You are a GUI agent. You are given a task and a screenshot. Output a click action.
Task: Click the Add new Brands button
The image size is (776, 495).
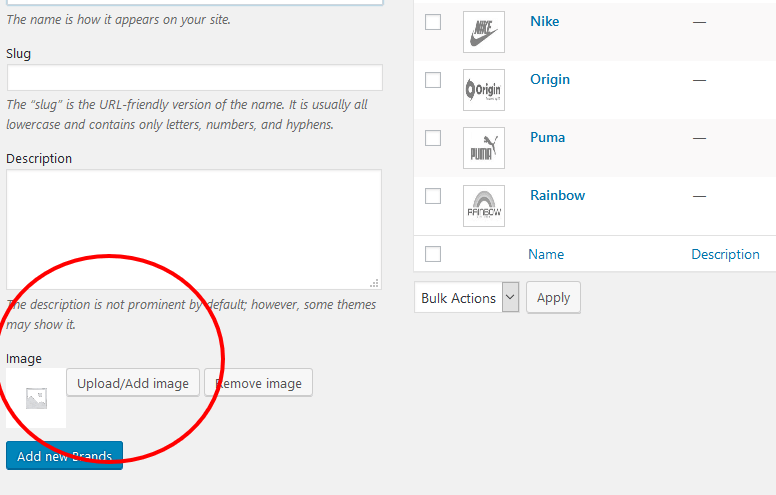pyautogui.click(x=64, y=455)
